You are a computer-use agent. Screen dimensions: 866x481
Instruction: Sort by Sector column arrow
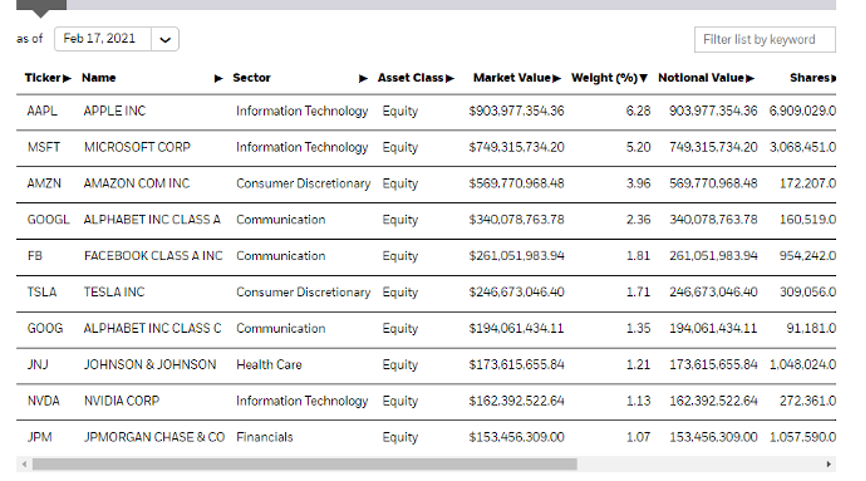[363, 78]
